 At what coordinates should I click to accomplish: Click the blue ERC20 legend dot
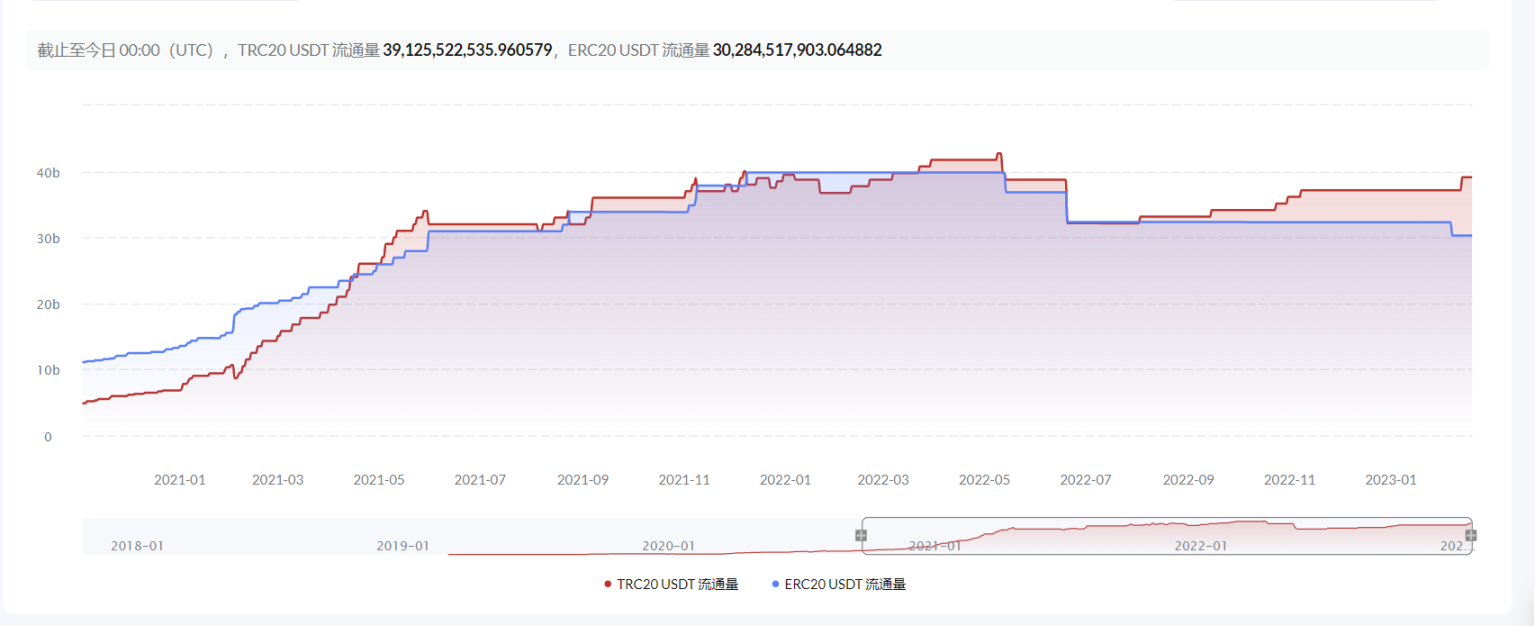[x=776, y=584]
